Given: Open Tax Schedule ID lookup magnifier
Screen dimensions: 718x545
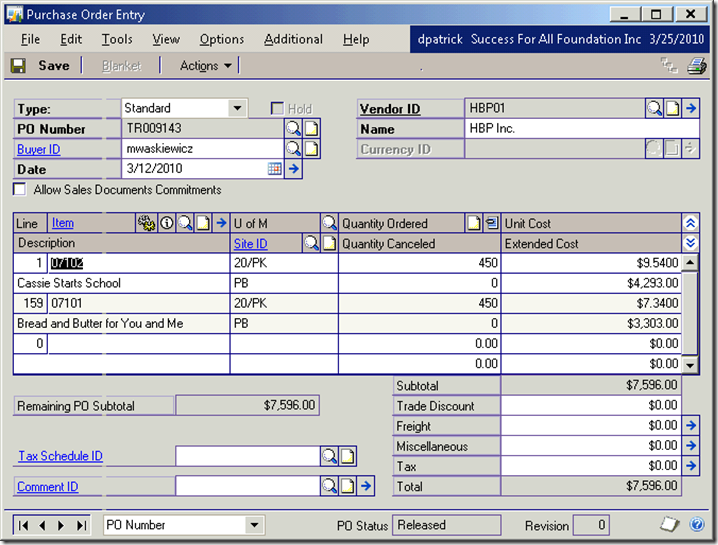Looking at the screenshot, I should pos(329,457).
